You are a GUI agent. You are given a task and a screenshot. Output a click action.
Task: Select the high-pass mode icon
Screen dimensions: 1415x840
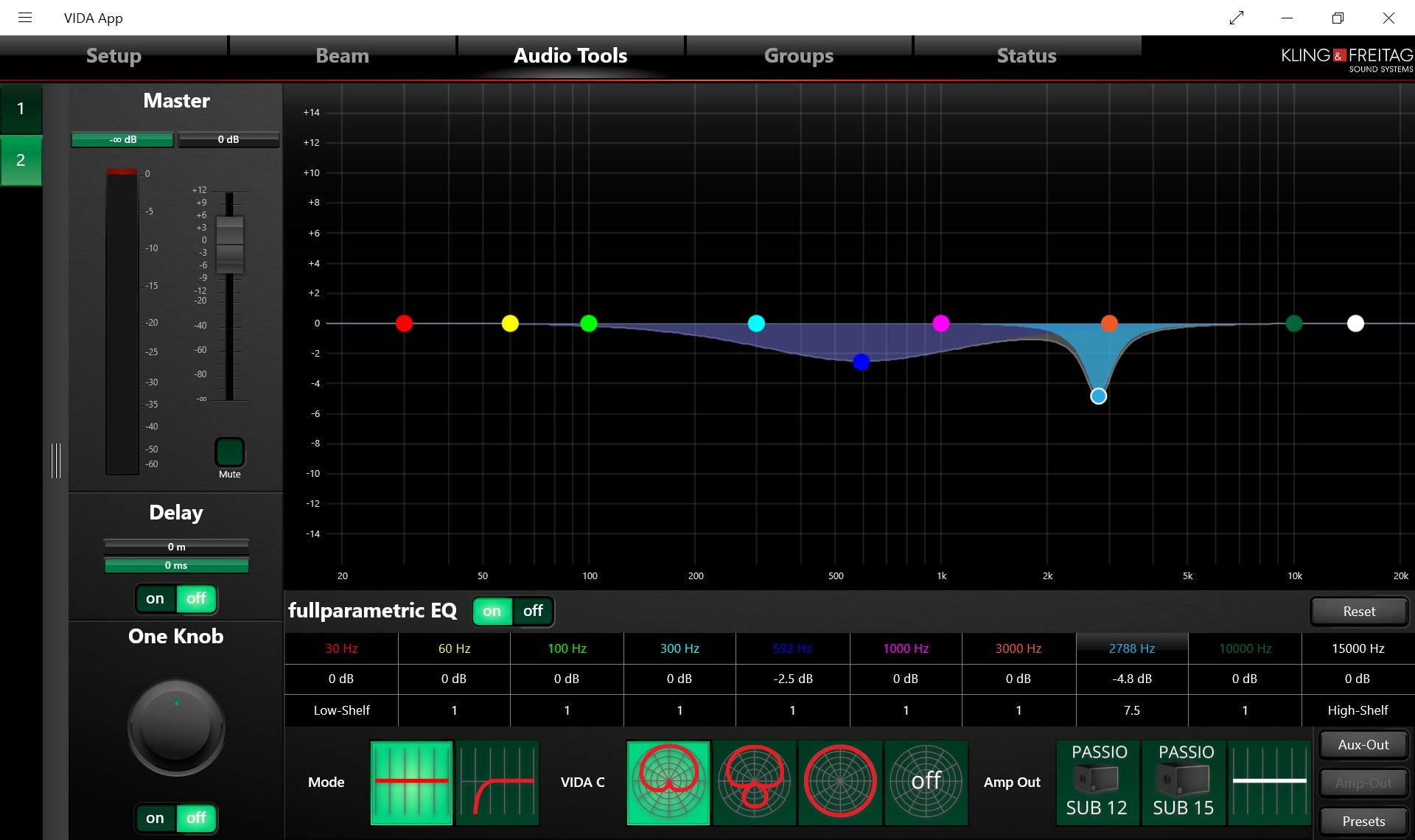point(497,783)
